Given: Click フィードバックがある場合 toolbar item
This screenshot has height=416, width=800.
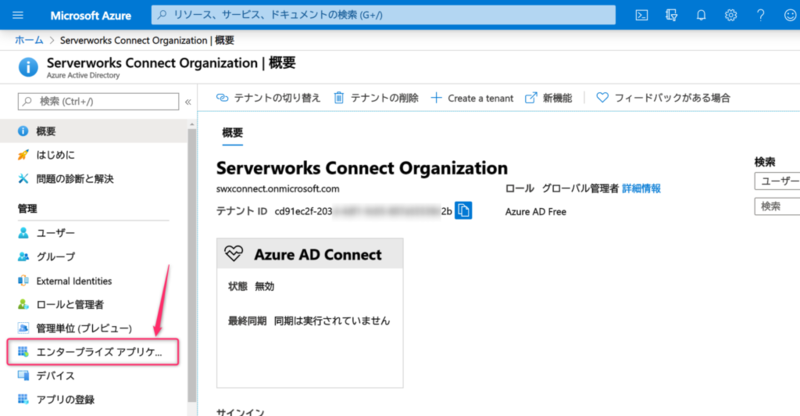Looking at the screenshot, I should [x=663, y=98].
